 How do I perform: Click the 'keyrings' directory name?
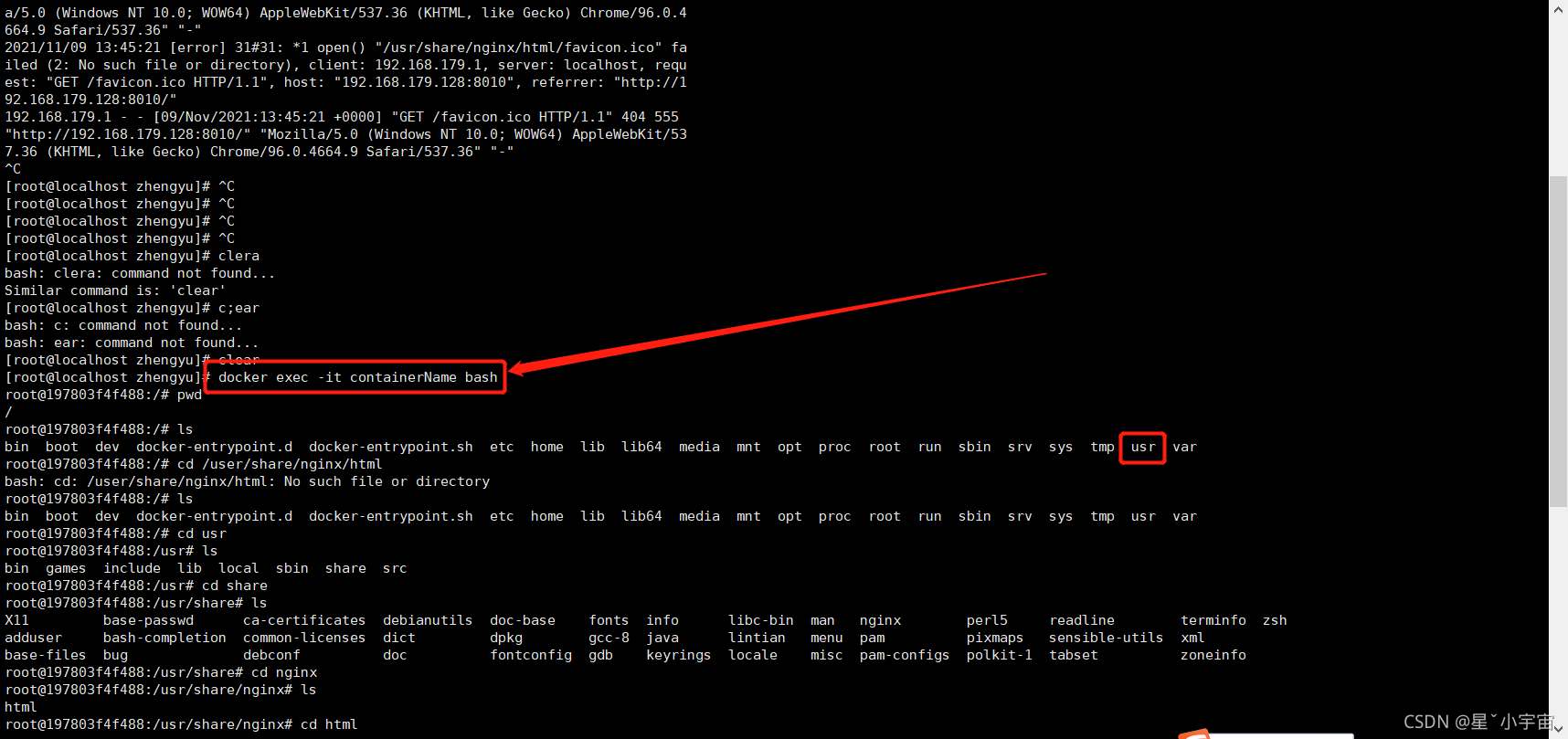click(679, 655)
